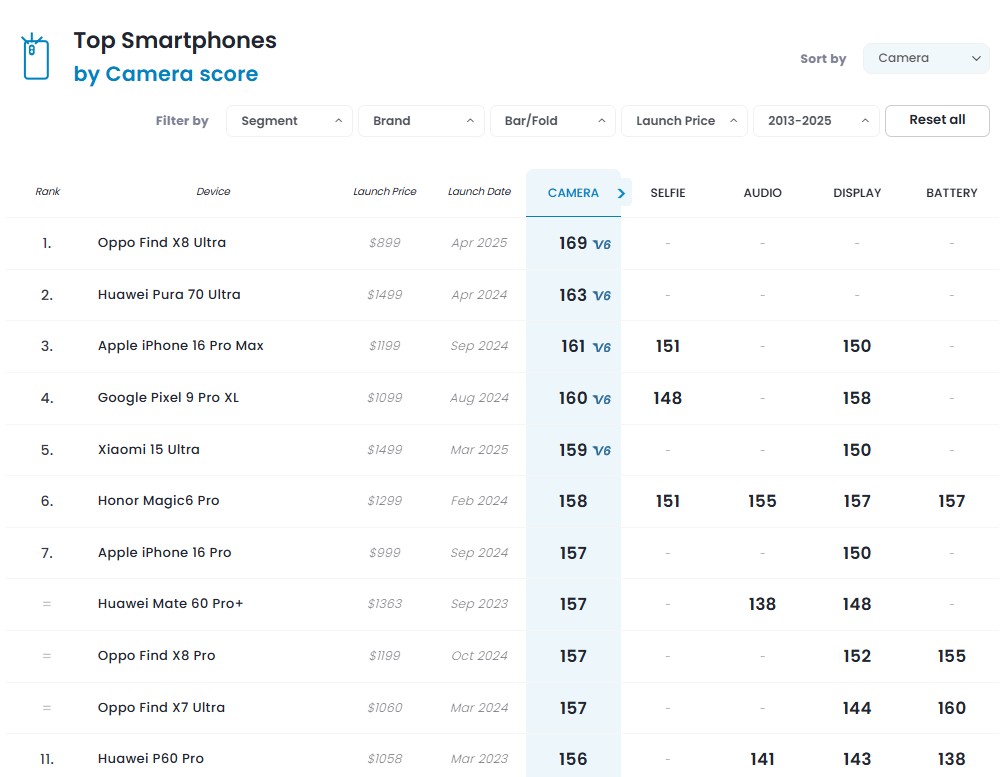Click the $899 launch price of Oppo Find X8 Ultra
The width and height of the screenshot is (1005, 777).
coord(385,243)
